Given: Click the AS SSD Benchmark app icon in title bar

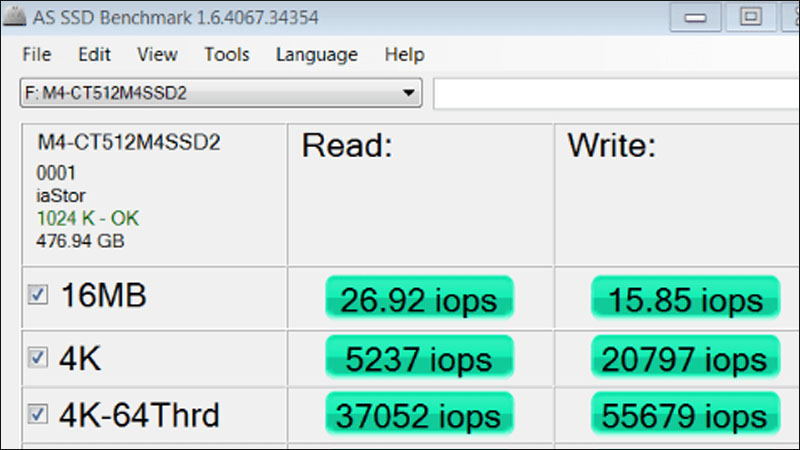Looking at the screenshot, I should click(14, 16).
